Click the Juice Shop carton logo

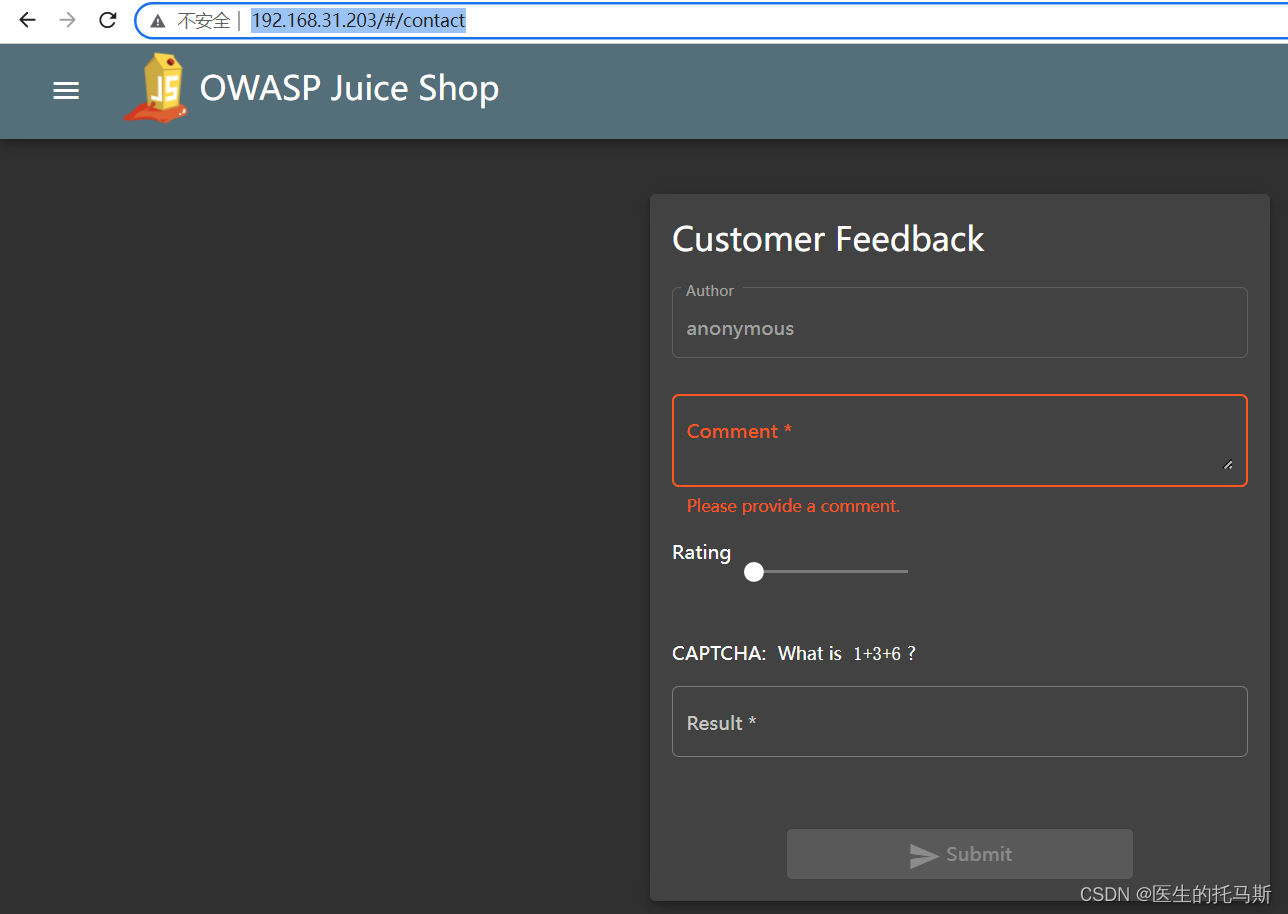[158, 88]
